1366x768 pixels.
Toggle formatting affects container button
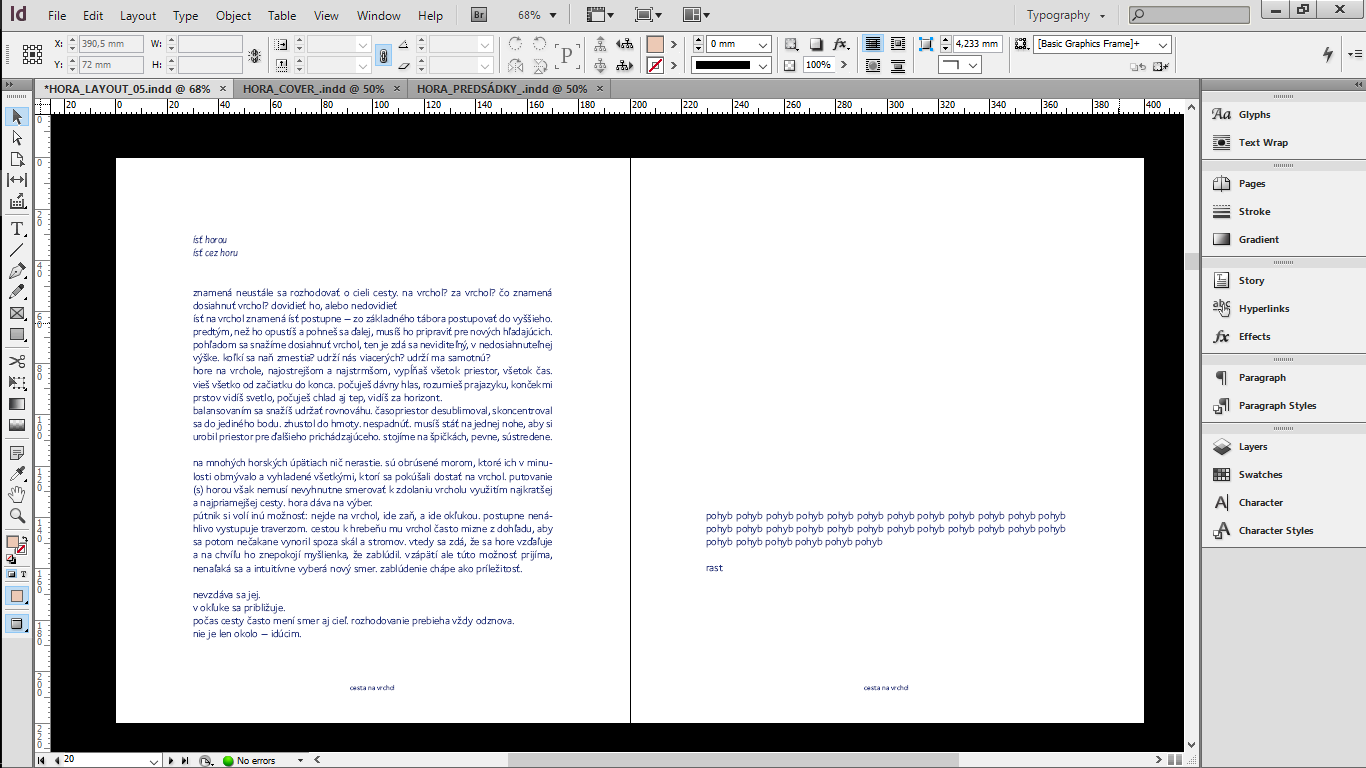point(12,575)
